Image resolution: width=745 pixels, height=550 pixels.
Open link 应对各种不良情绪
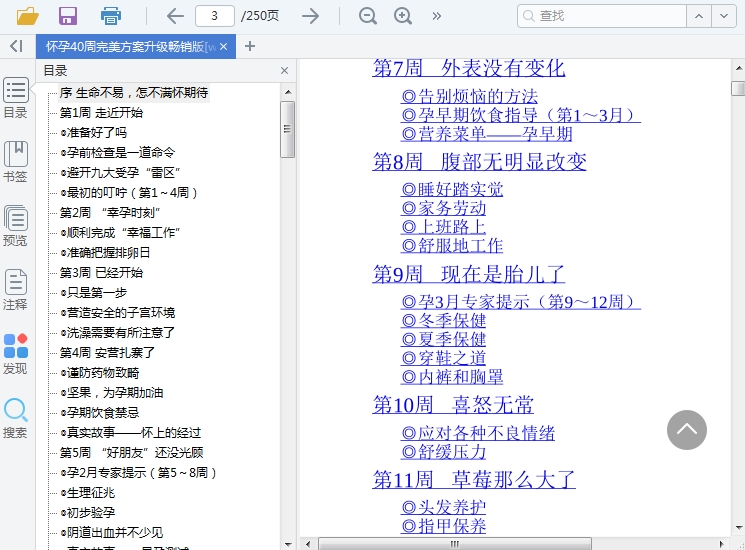click(478, 433)
